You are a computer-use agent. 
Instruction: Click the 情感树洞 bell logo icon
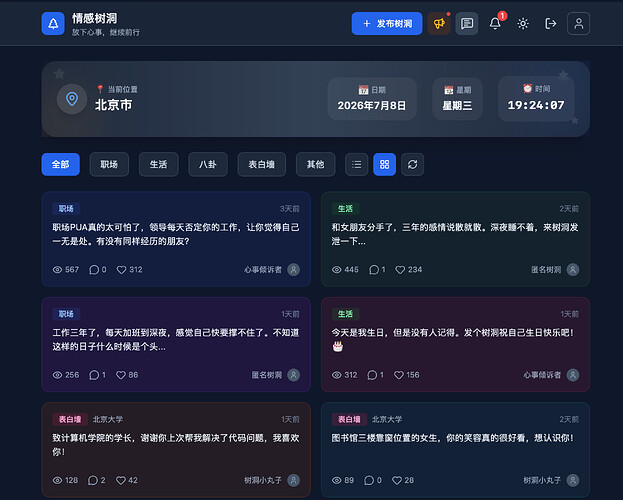point(53,23)
